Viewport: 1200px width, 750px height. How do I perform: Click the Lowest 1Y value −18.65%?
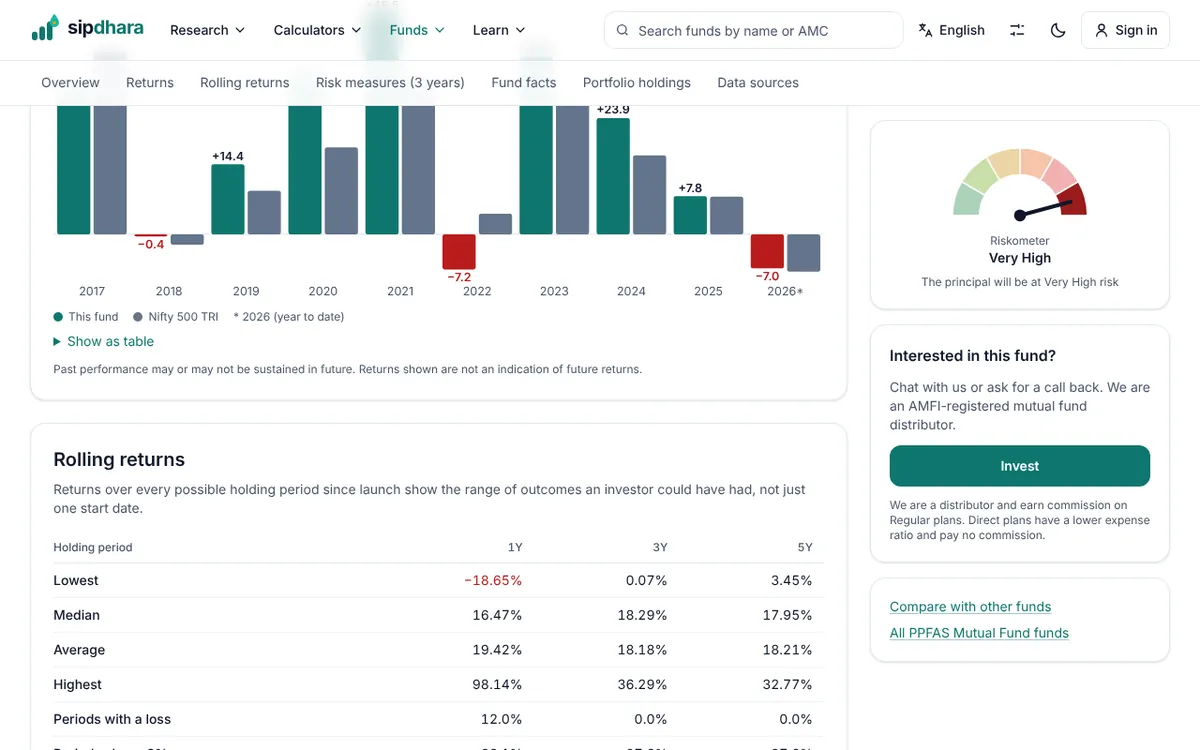493,580
